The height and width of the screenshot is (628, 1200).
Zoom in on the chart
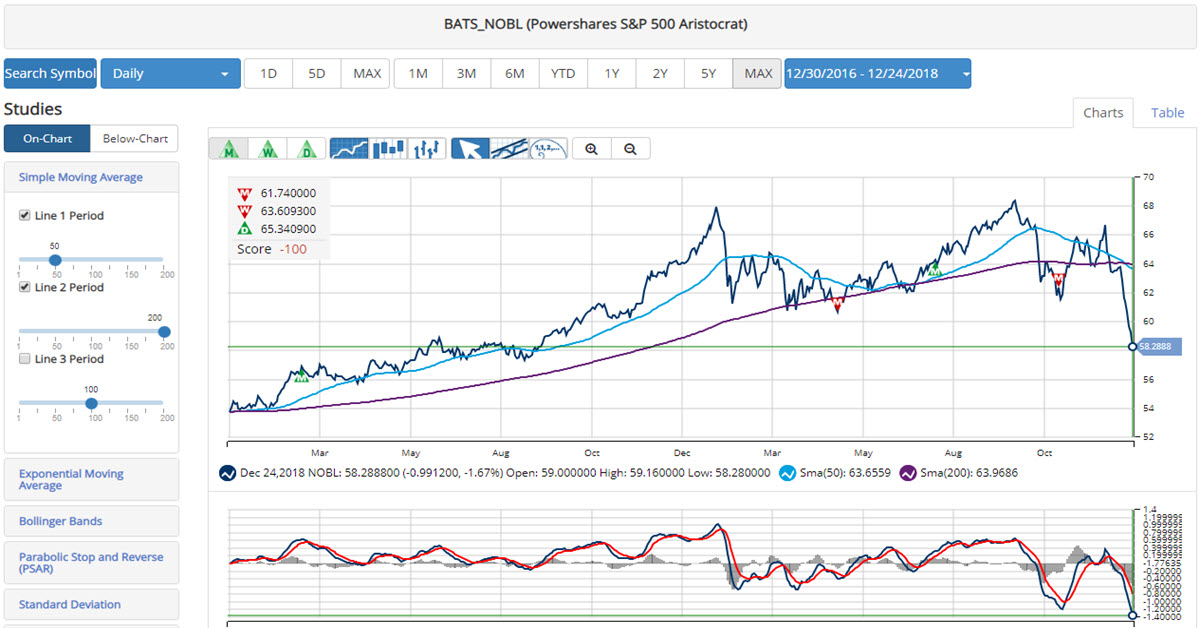(x=592, y=149)
